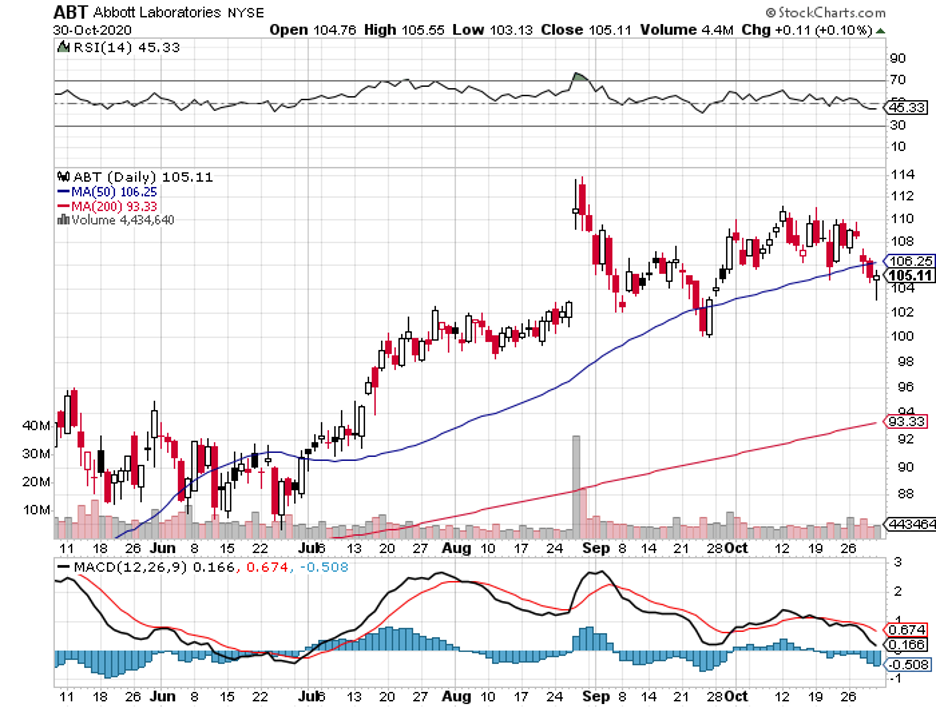936x708 pixels.
Task: Click the Volume bars legend icon
Action: tap(63, 220)
